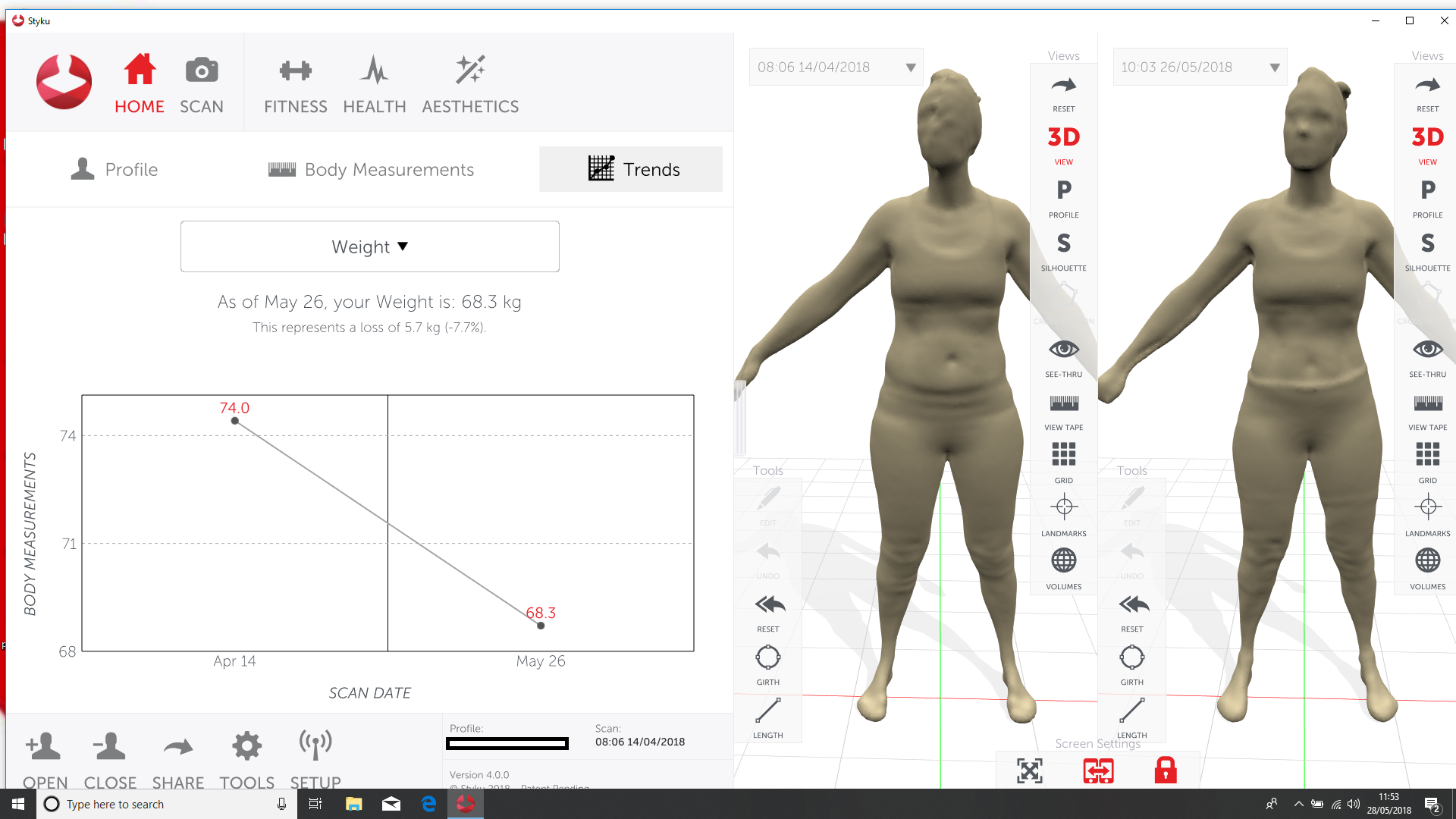Select the 68.3 data point on chart

coord(541,626)
